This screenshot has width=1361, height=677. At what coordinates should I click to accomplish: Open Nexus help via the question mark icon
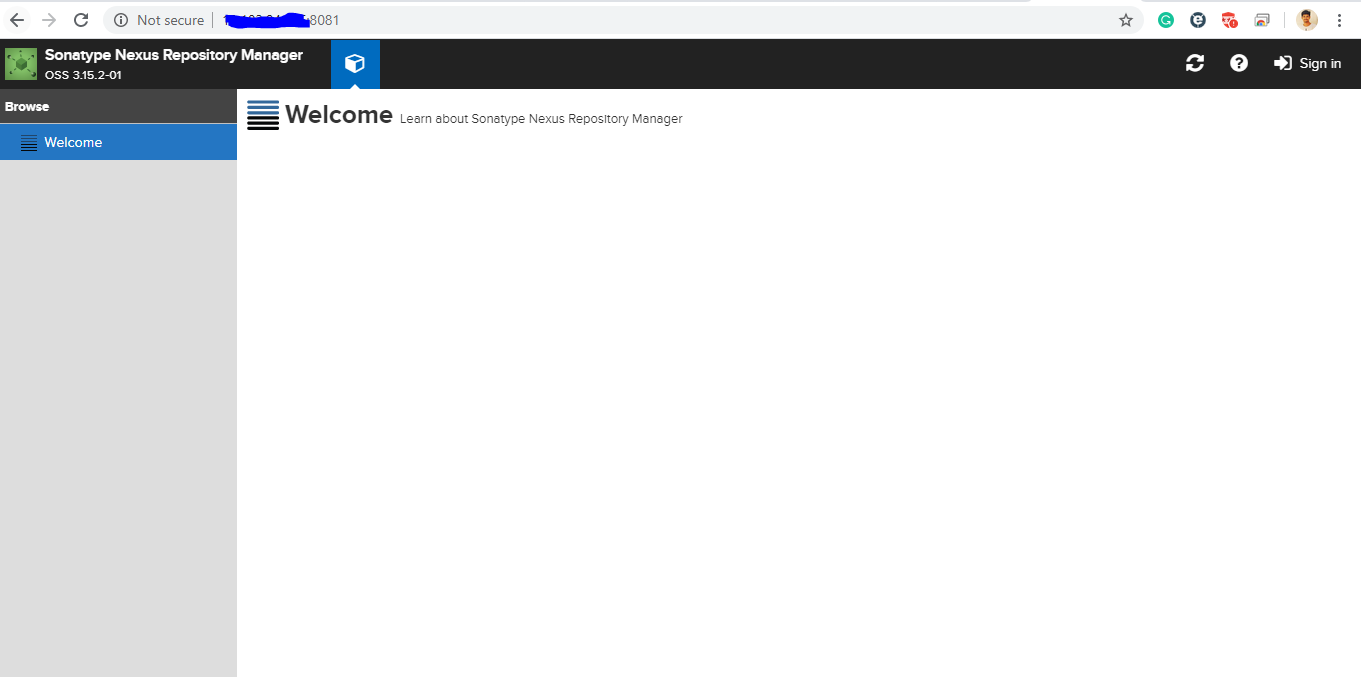coord(1238,63)
